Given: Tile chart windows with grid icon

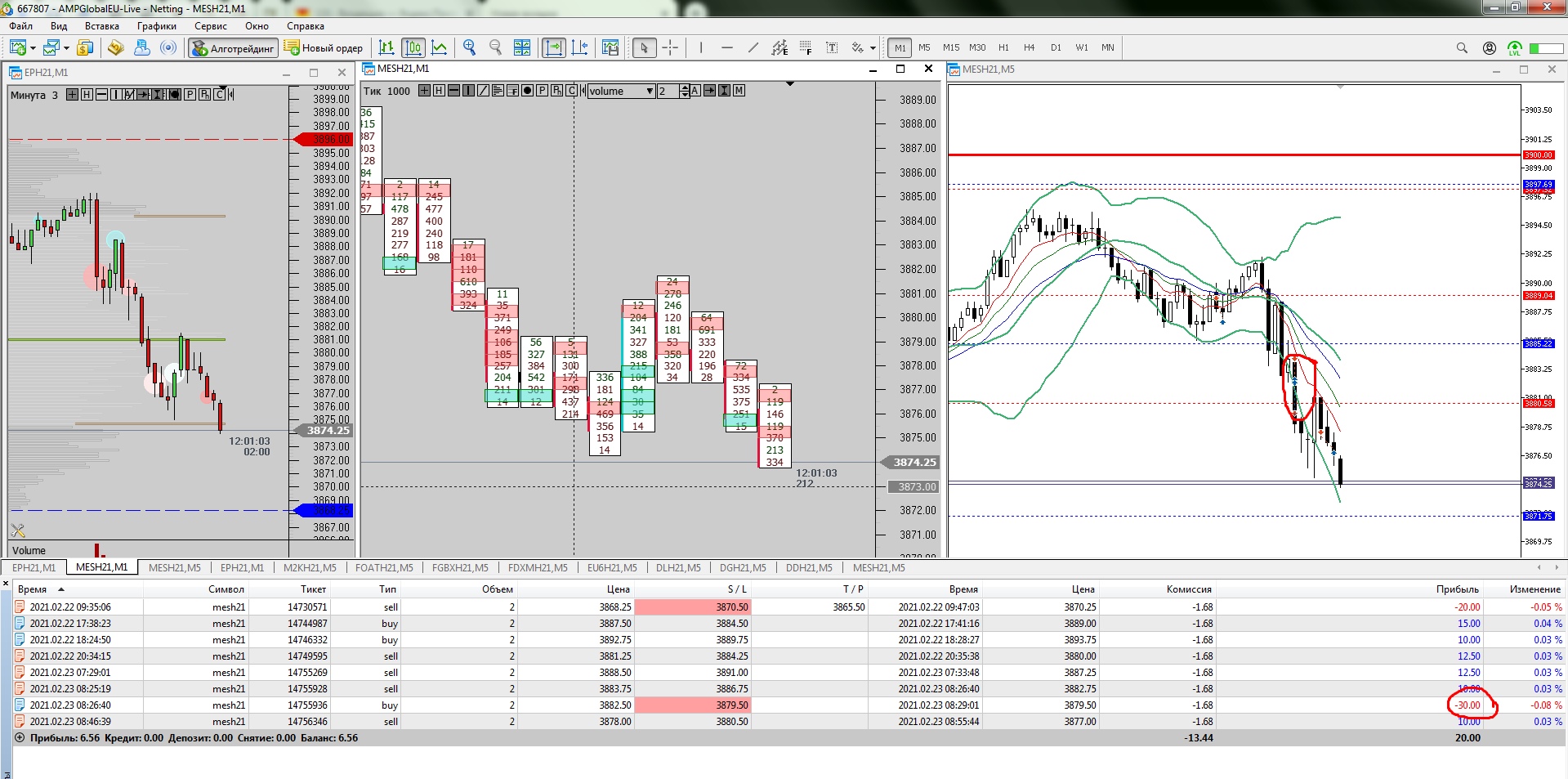Looking at the screenshot, I should [522, 47].
